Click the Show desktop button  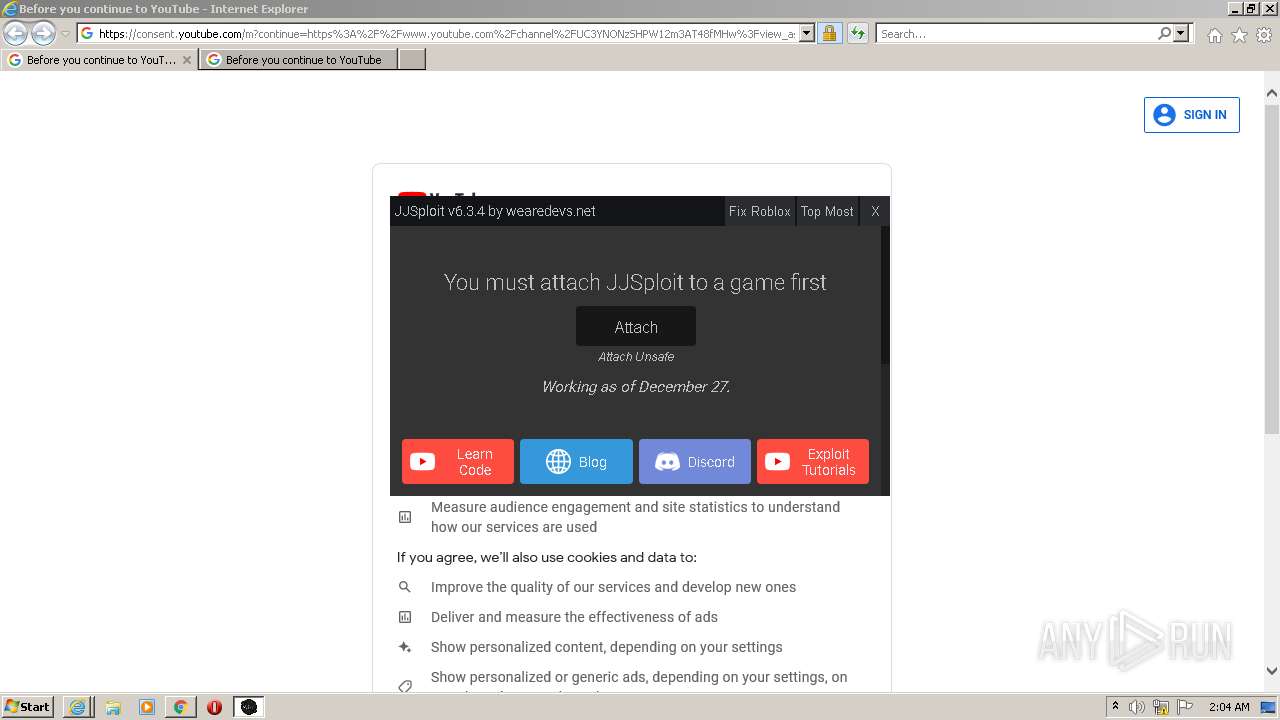[1269, 707]
